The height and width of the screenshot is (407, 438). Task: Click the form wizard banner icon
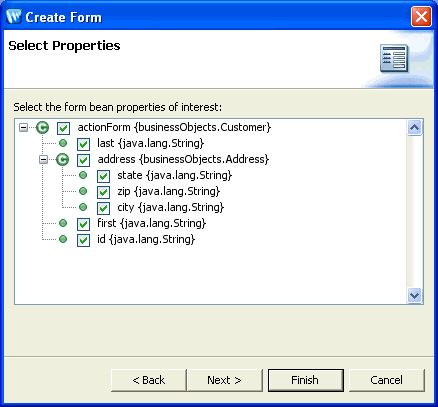tap(394, 59)
